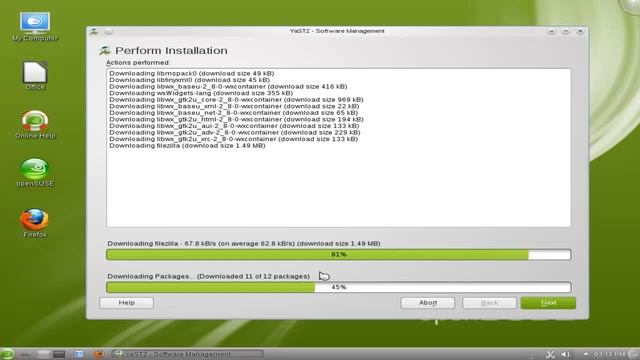Select the 'Downloading libmspack0' log line

point(191,73)
